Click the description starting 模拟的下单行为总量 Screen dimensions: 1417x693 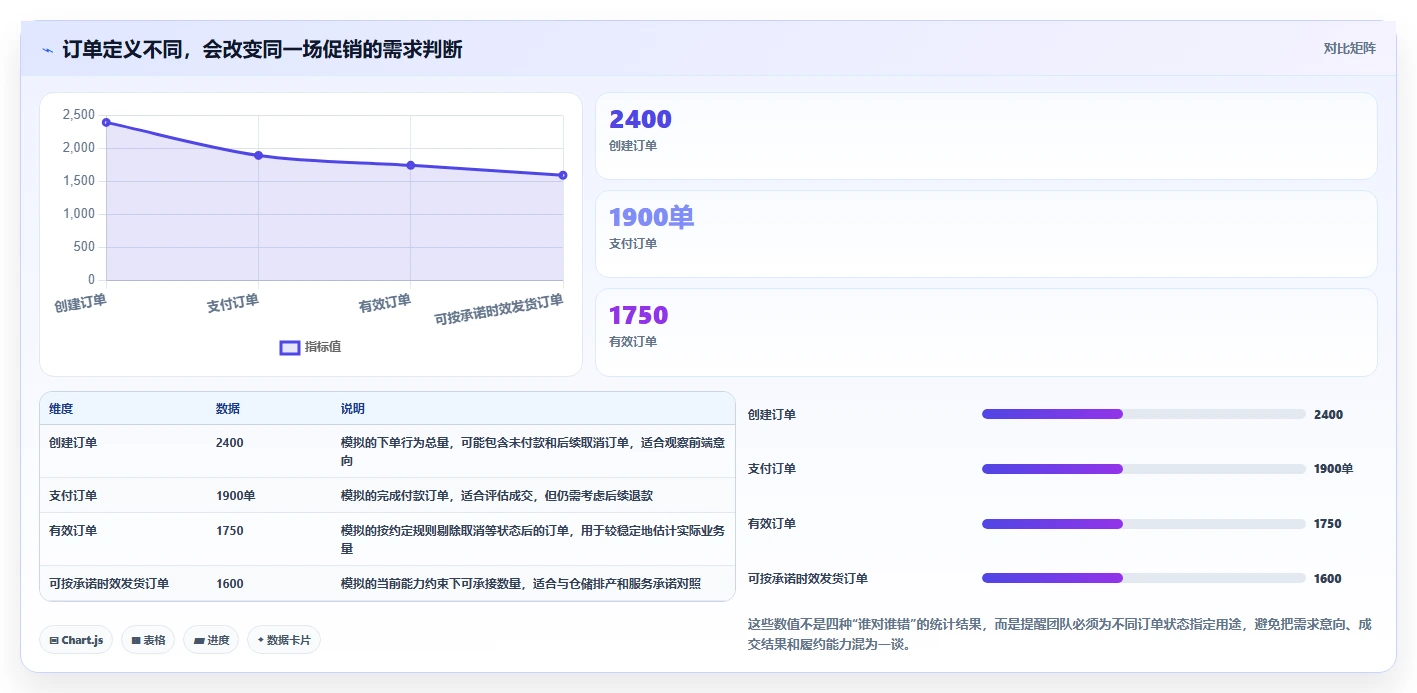click(x=533, y=451)
